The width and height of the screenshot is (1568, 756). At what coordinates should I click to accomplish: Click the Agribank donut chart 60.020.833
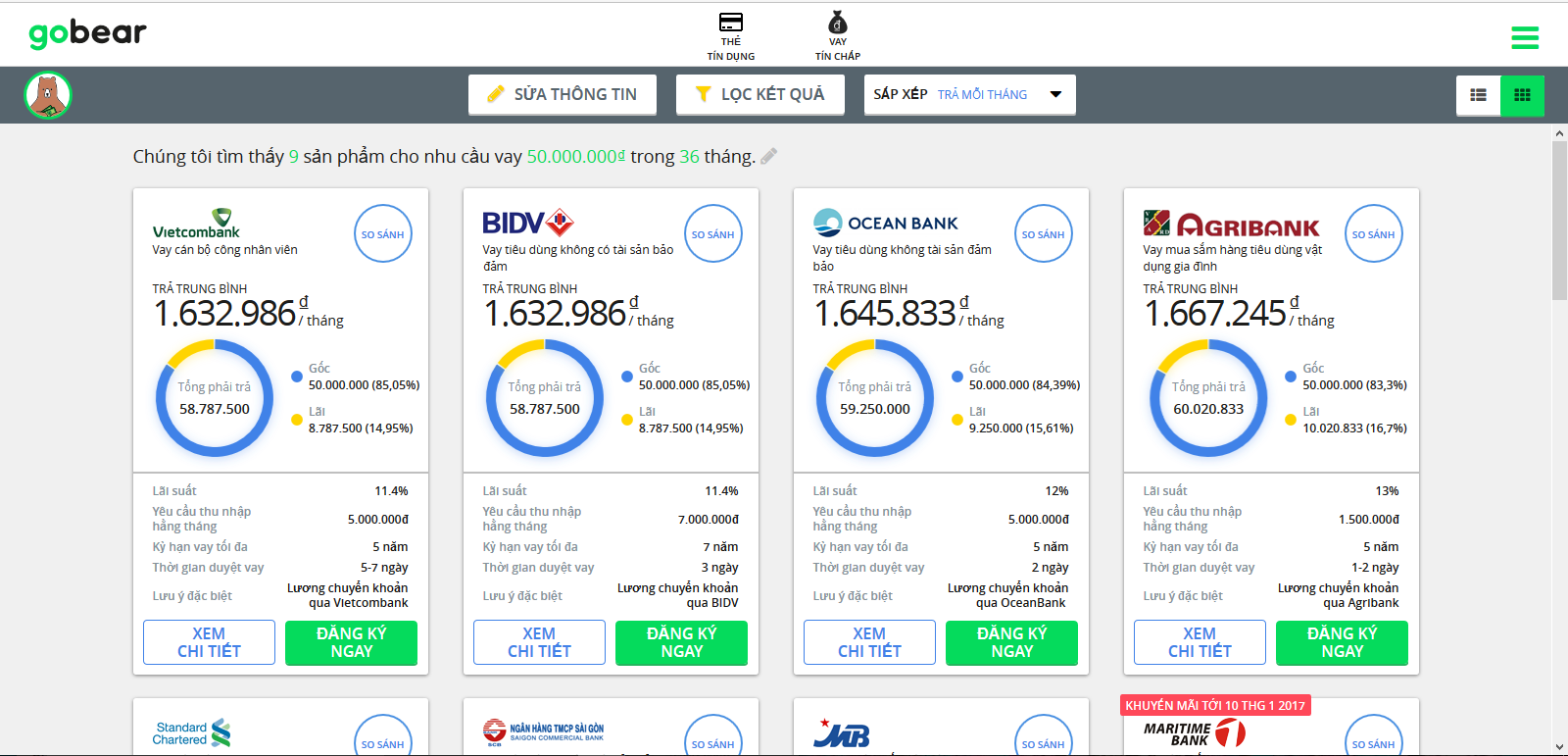pos(1208,398)
